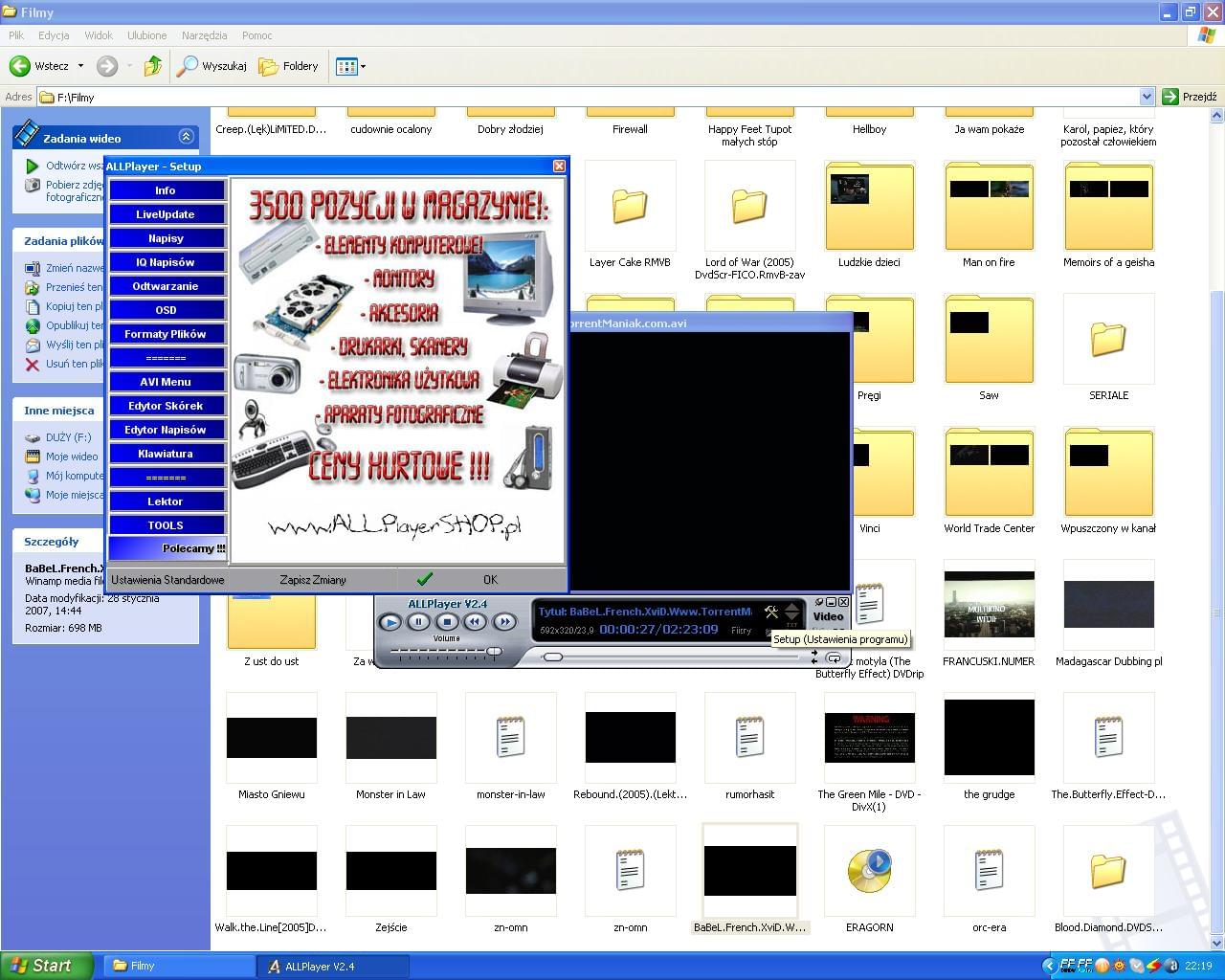Screen dimensions: 1225x980
Task: Open LiveUpdate in ALLPlayer Setup
Action: [x=166, y=214]
